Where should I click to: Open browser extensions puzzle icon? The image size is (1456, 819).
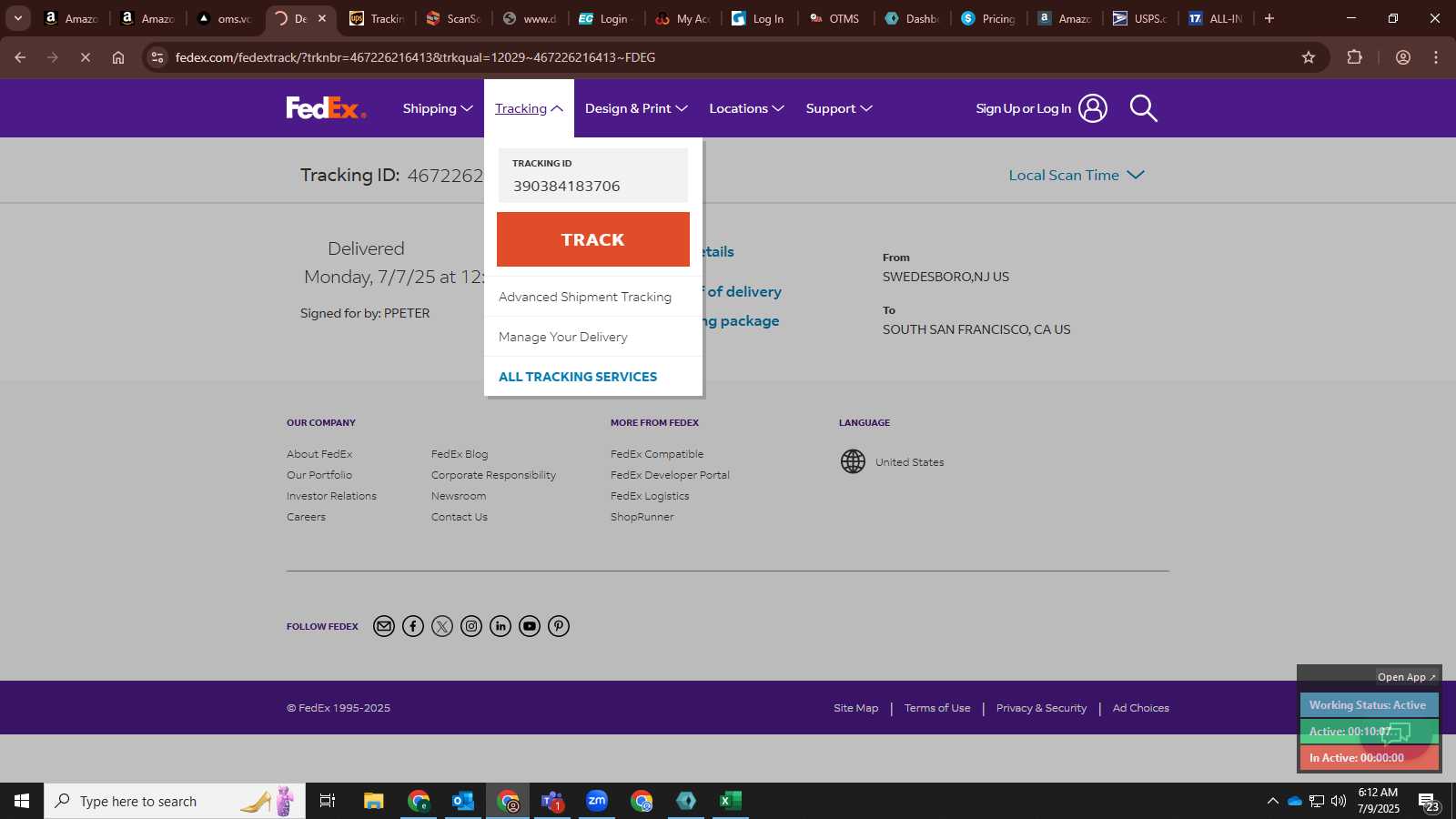tap(1354, 57)
